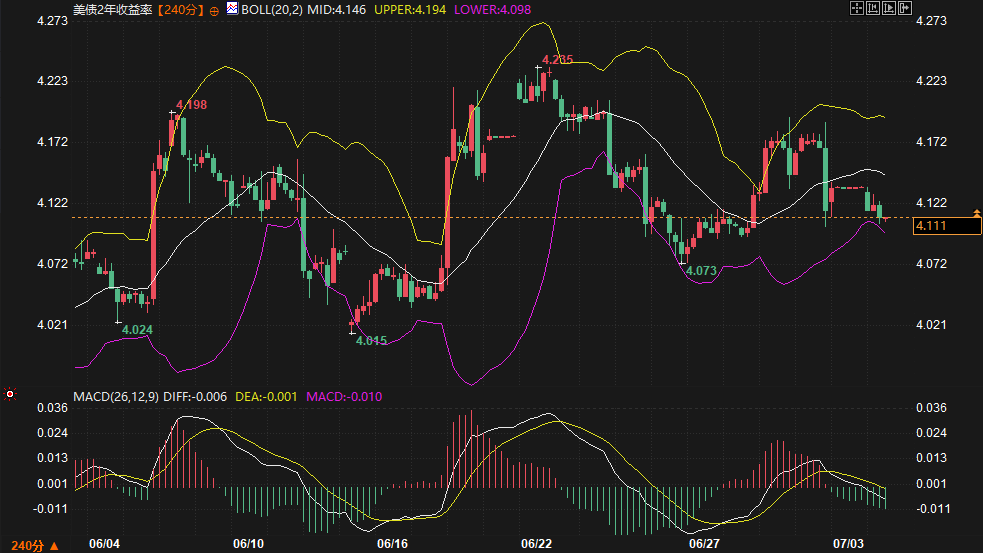This screenshot has width=983, height=553.
Task: Click the orange triangle next to bottom 240分
Action: [x=55, y=546]
